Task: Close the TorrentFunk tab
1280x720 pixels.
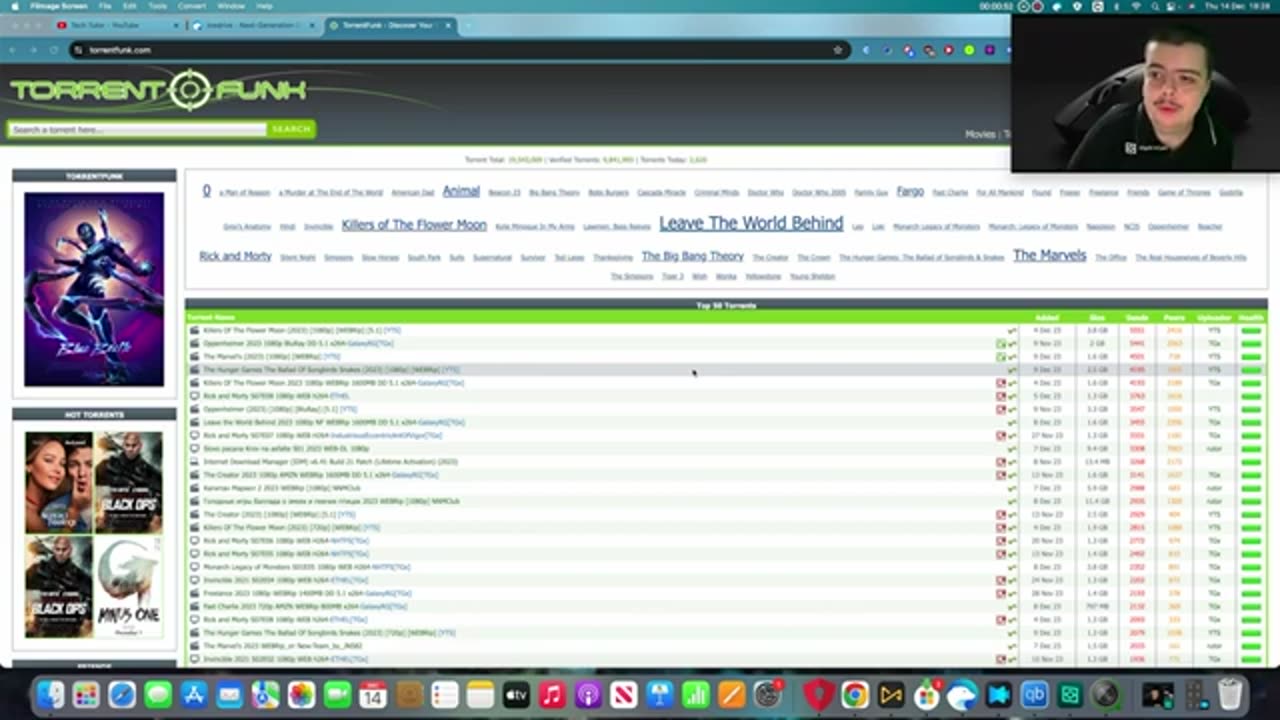Action: (x=448, y=25)
